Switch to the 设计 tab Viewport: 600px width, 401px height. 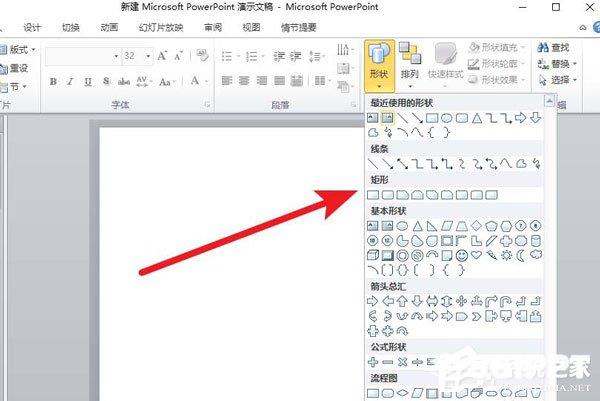(x=32, y=28)
